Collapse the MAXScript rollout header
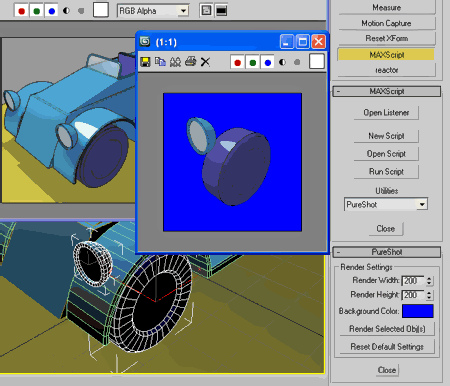 (387, 91)
